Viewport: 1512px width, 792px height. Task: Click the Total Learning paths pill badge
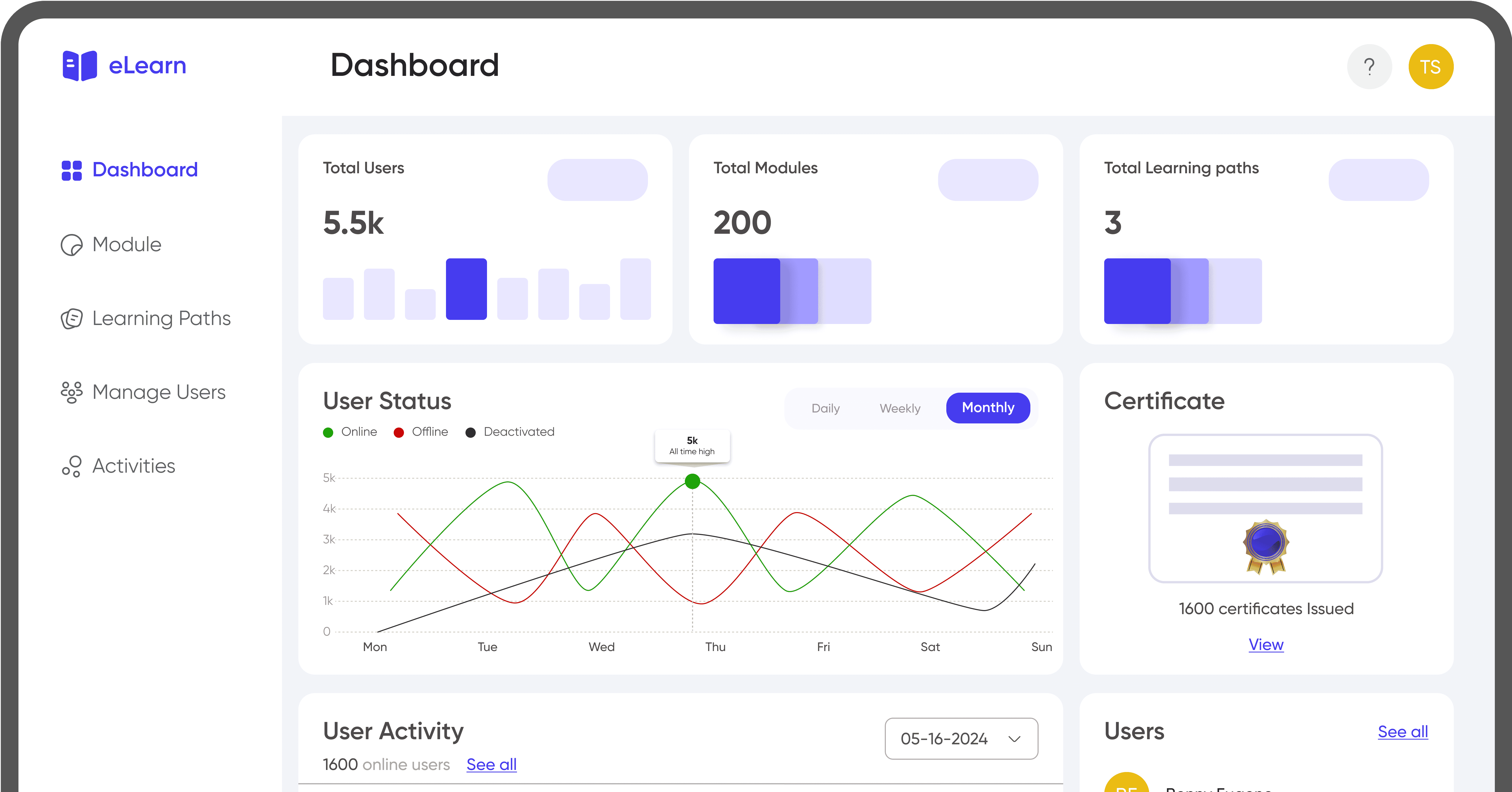[x=1378, y=180]
